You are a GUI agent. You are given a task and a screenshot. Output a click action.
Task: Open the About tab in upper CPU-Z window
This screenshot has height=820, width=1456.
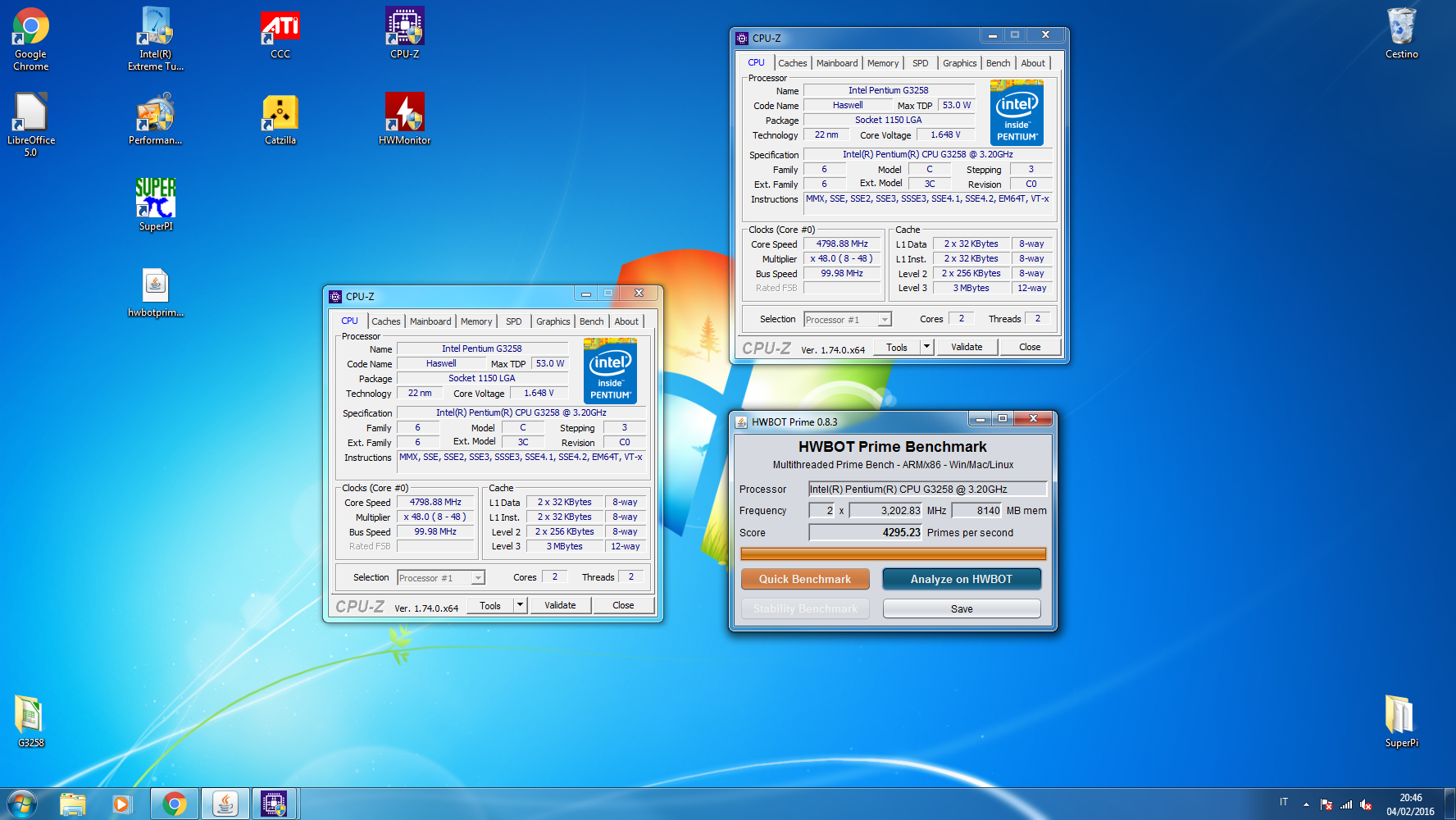(1033, 63)
